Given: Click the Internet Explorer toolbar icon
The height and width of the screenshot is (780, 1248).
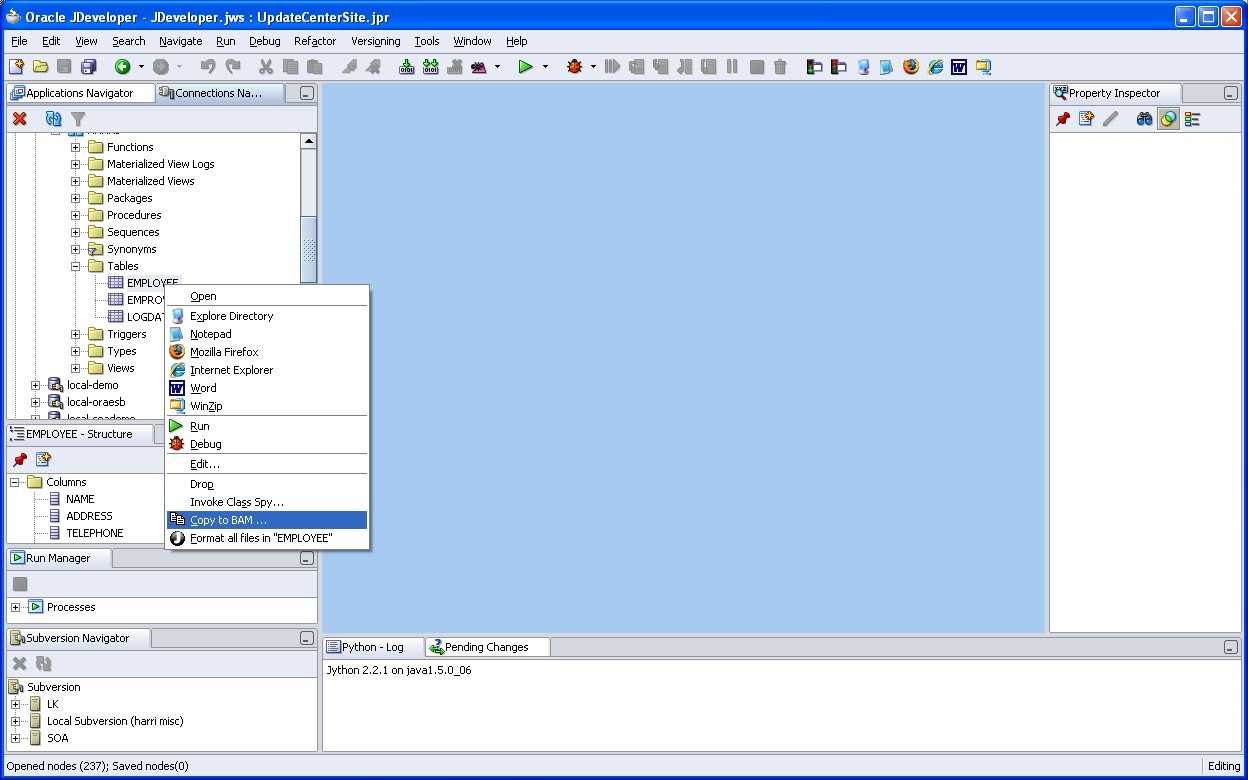Looking at the screenshot, I should coord(935,67).
